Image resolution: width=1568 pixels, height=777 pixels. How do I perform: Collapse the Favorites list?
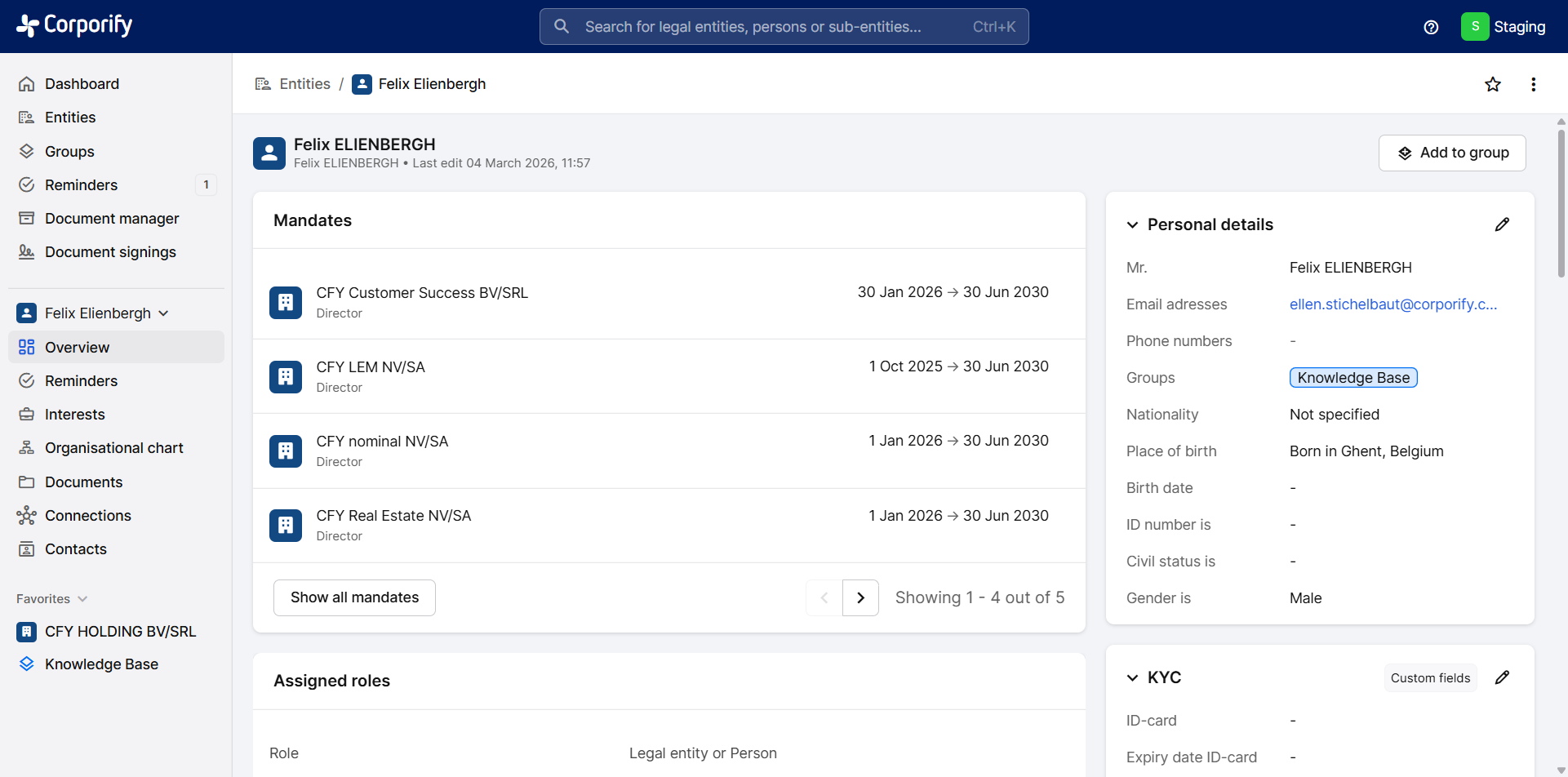(82, 599)
